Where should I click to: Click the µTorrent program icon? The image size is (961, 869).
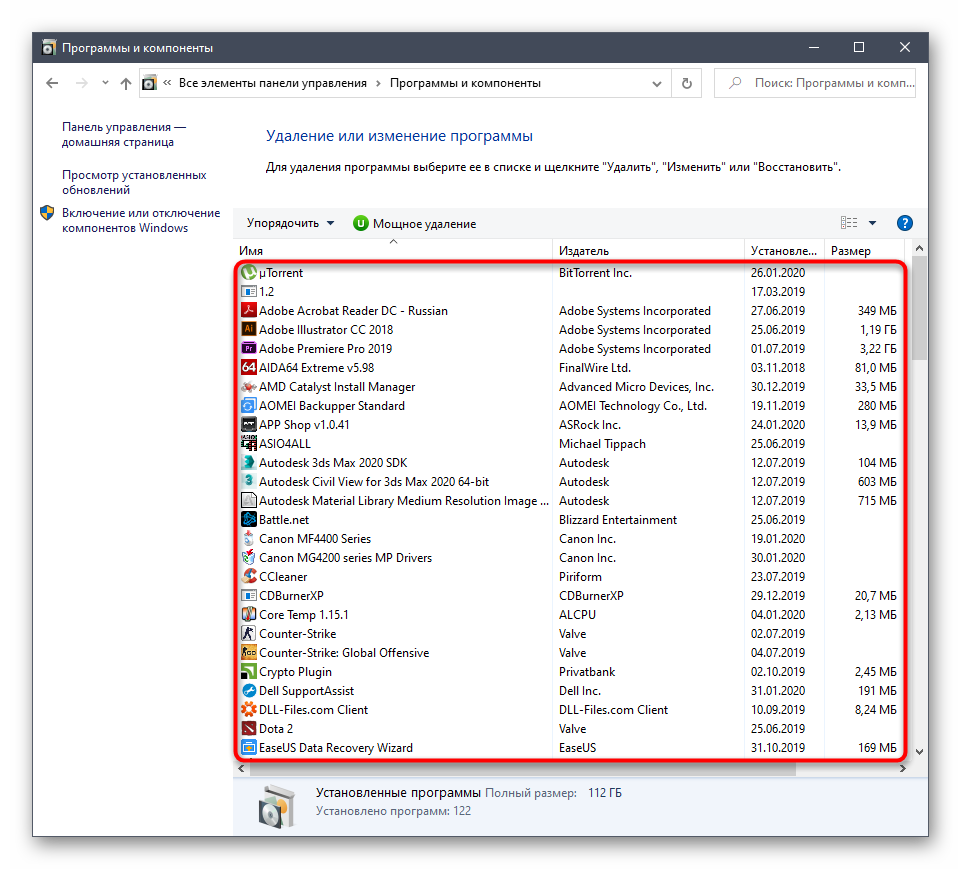click(x=250, y=273)
